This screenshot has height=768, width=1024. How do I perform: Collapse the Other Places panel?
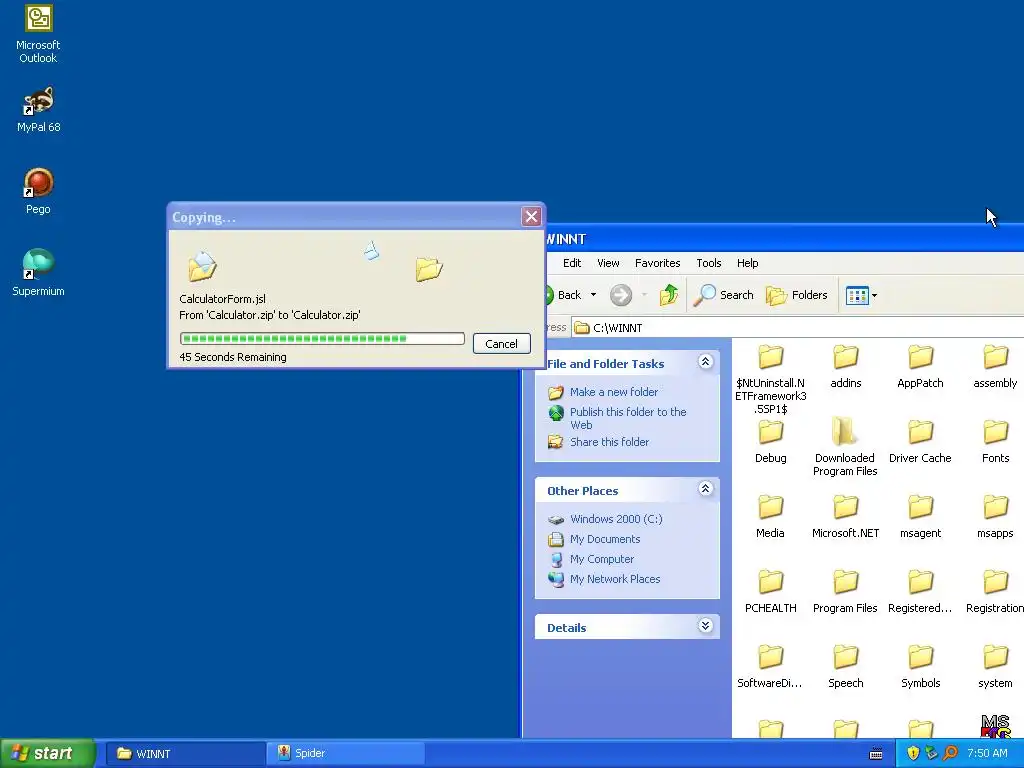tap(705, 488)
